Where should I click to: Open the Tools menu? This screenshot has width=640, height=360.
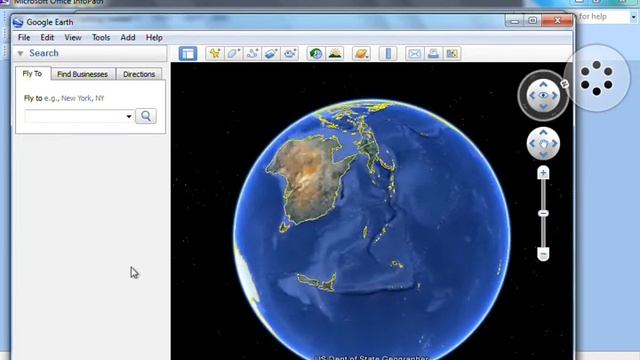101,38
